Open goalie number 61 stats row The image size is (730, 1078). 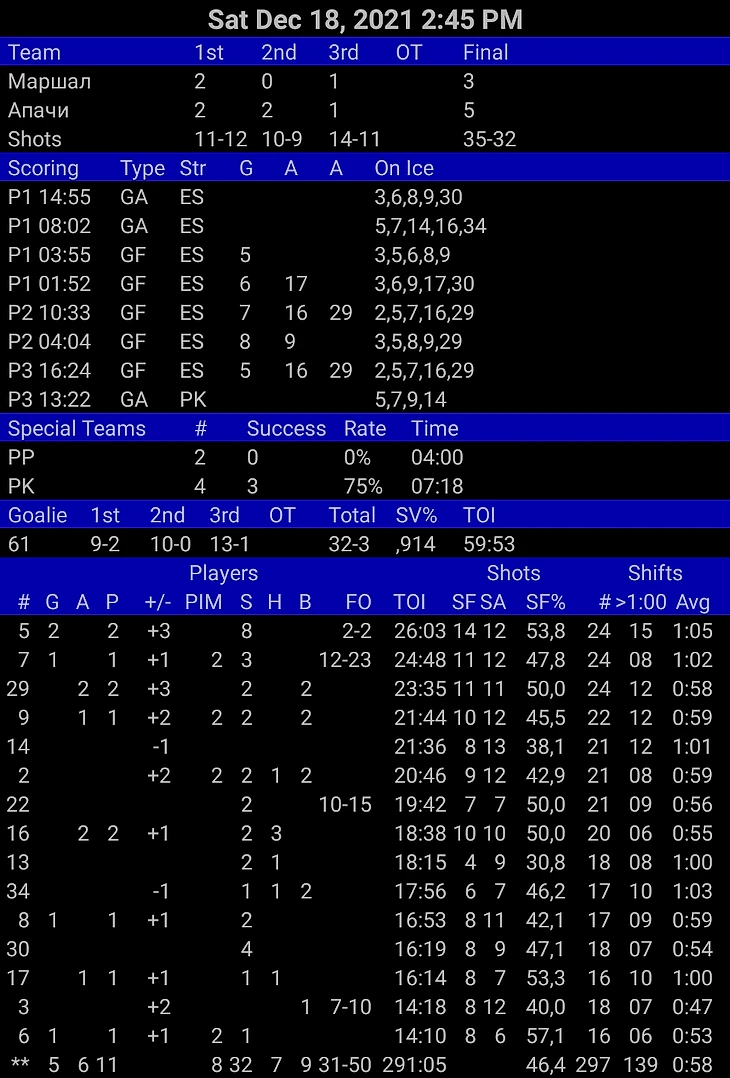coord(365,545)
